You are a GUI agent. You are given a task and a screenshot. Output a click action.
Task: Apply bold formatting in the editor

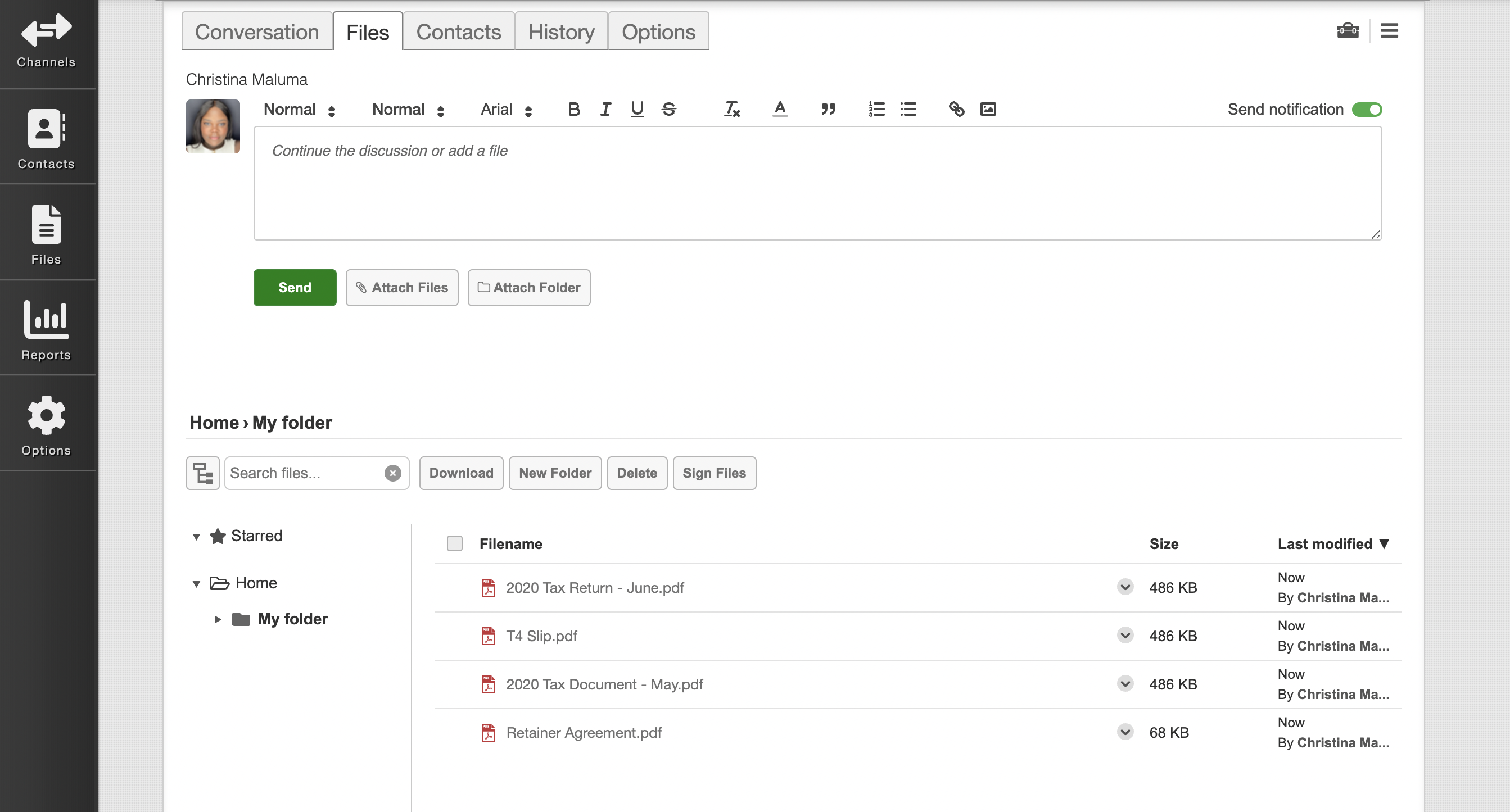[x=573, y=109]
